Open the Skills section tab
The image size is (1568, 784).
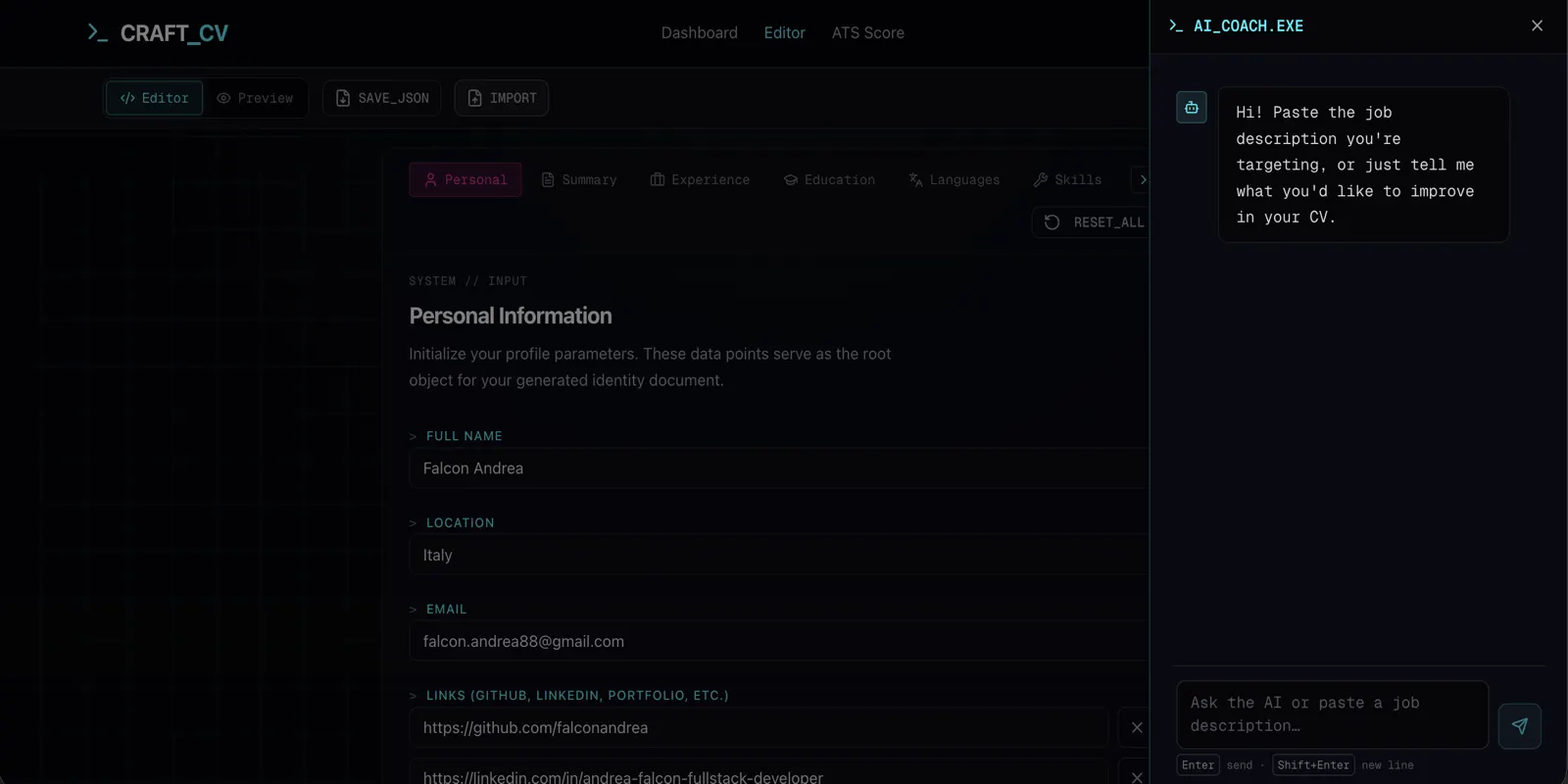click(1067, 179)
